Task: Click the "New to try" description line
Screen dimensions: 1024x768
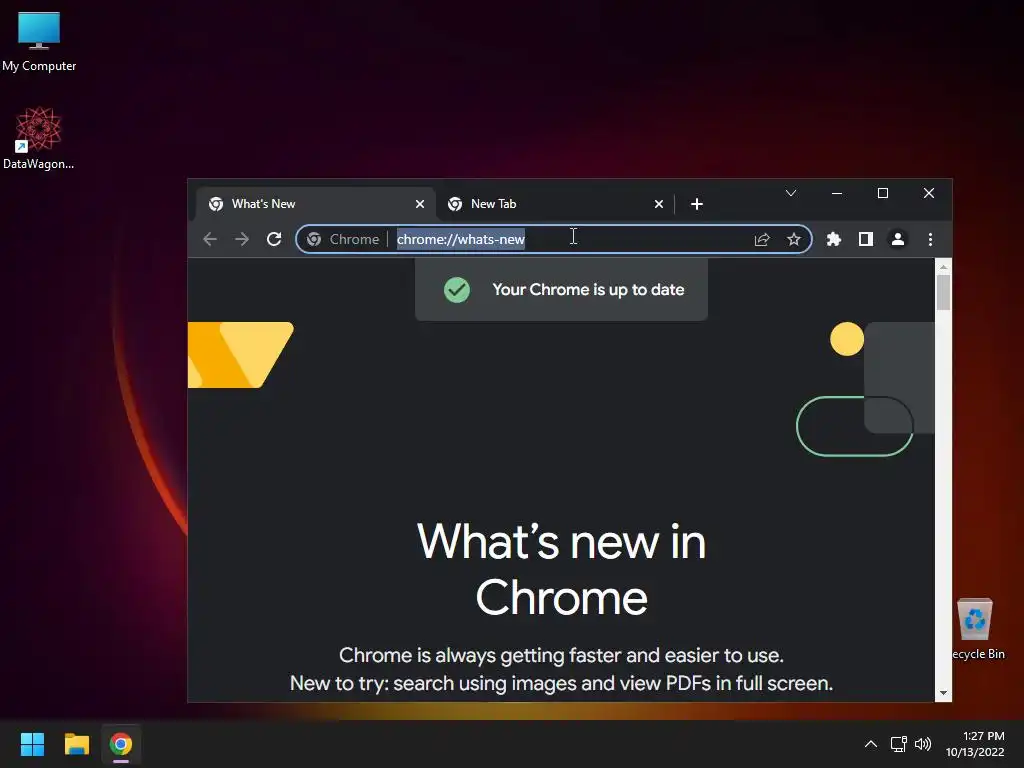Action: point(562,683)
